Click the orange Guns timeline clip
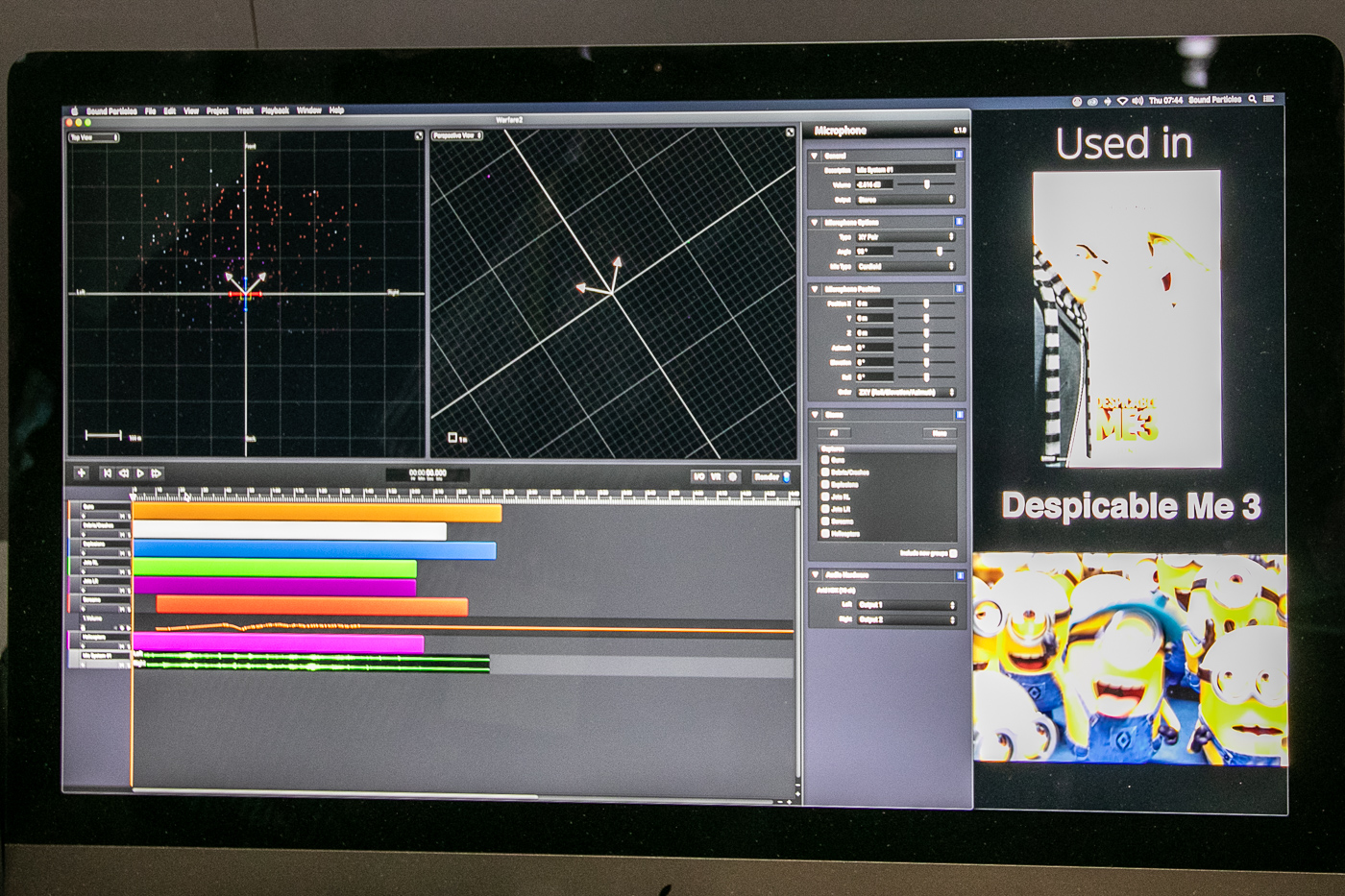The width and height of the screenshot is (1345, 896). [x=317, y=514]
